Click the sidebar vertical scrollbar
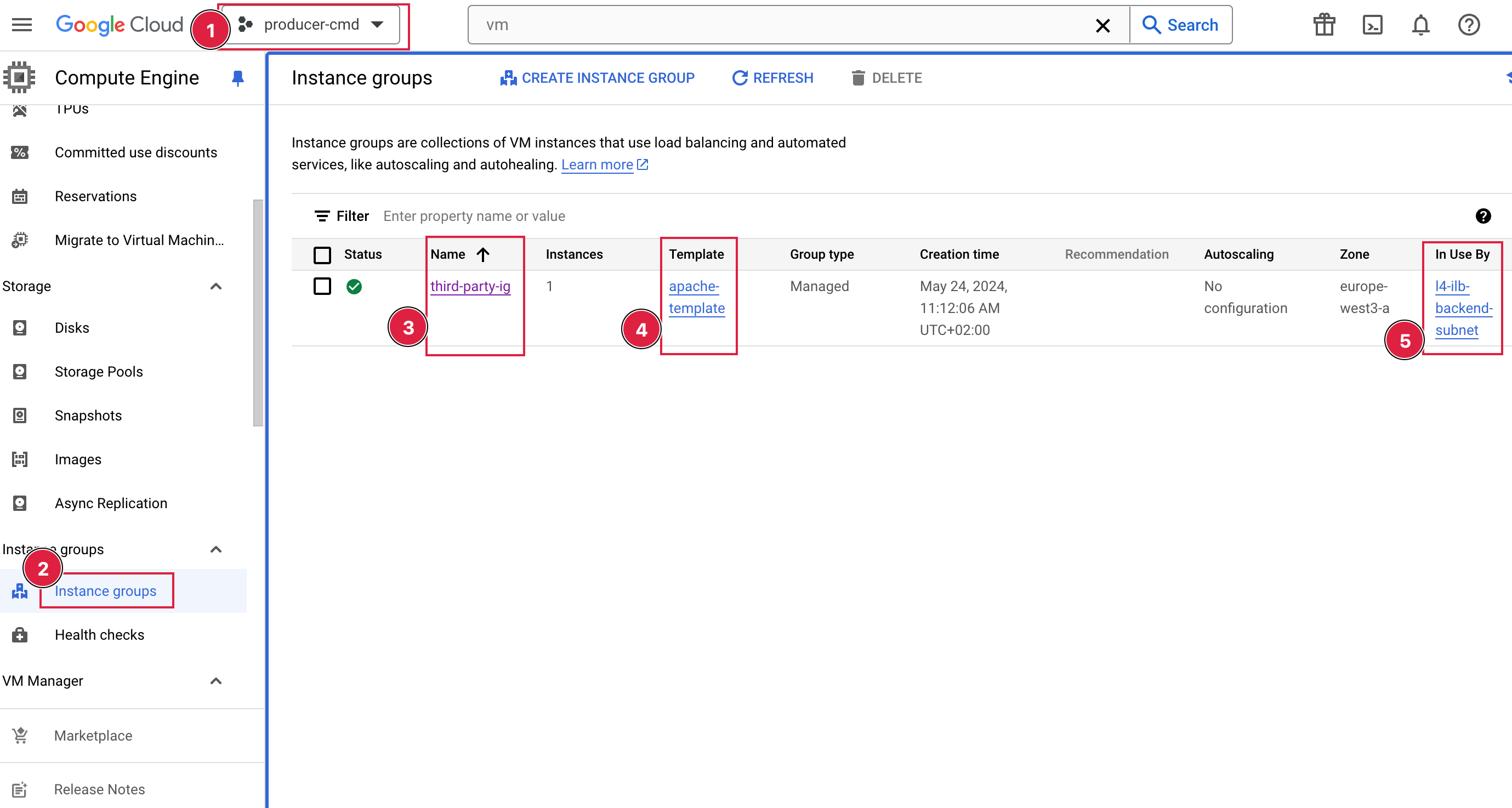This screenshot has width=1512, height=808. pos(258,313)
